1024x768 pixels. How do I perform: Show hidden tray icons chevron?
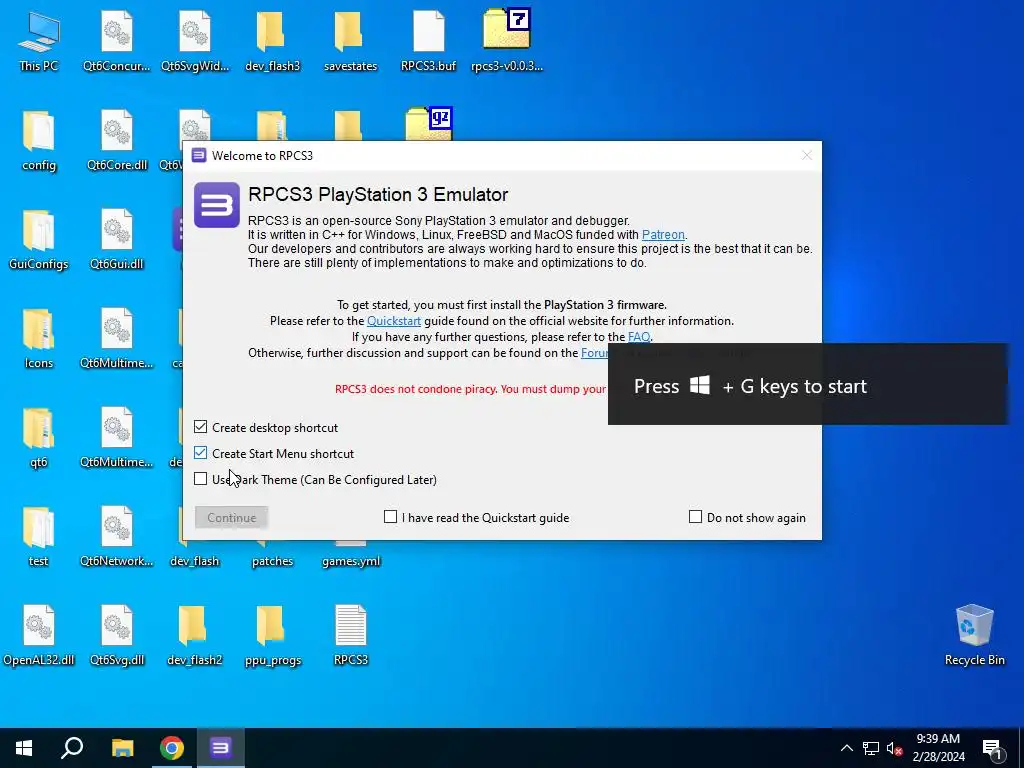pyautogui.click(x=846, y=748)
